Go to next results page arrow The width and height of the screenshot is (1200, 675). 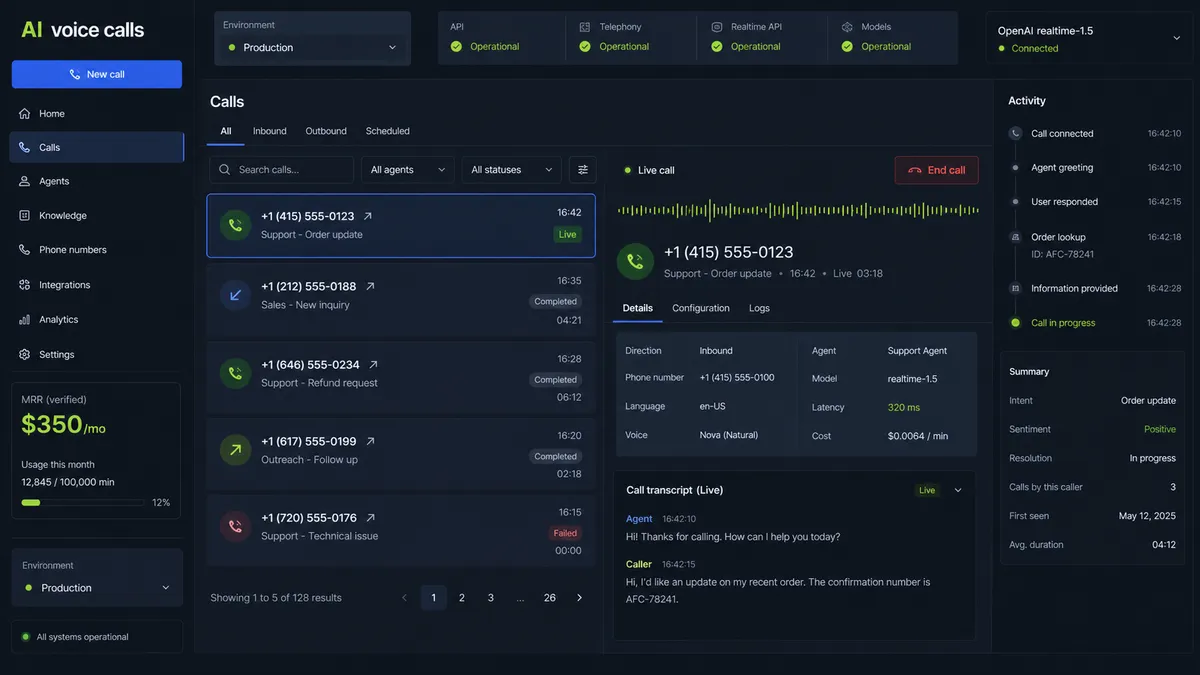579,598
